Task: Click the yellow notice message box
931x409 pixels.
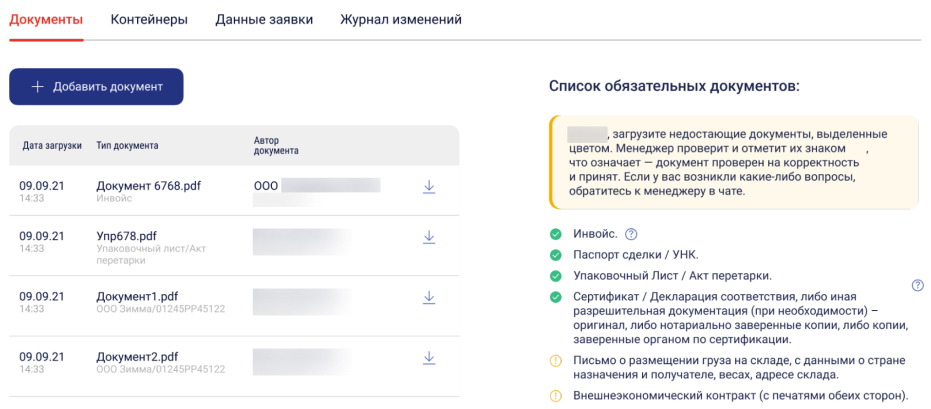Action: click(x=734, y=162)
